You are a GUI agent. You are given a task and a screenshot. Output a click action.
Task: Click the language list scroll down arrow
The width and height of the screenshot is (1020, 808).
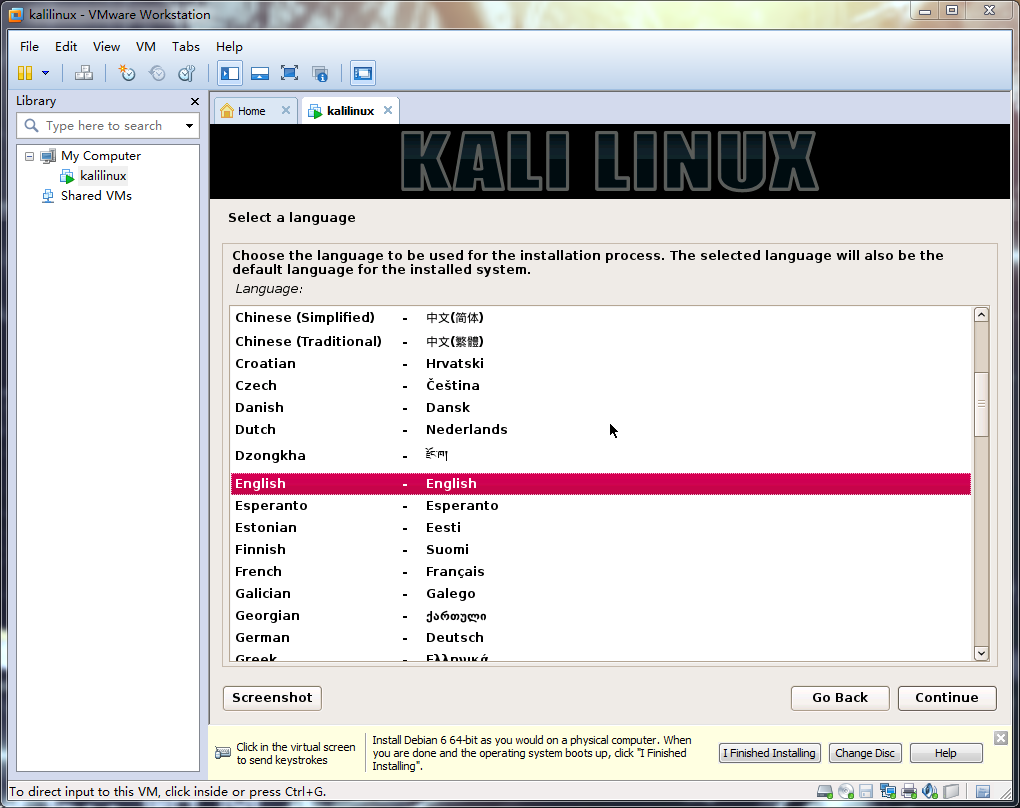pyautogui.click(x=981, y=653)
